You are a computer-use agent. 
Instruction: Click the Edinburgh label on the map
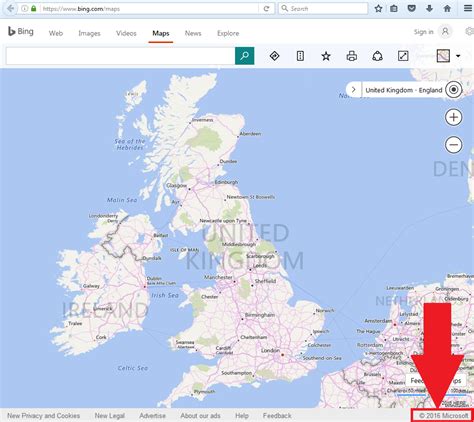[x=226, y=182]
